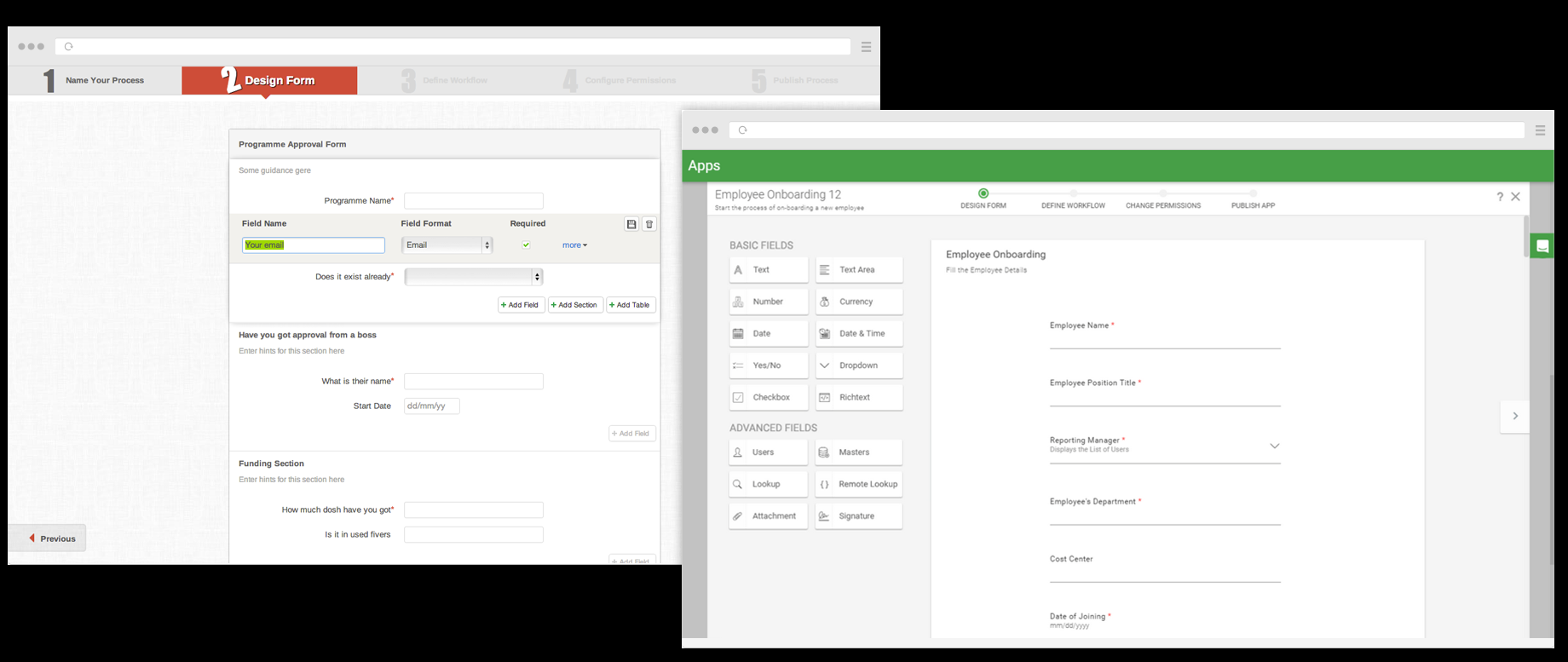Click Add Field in boss approval section

(632, 434)
